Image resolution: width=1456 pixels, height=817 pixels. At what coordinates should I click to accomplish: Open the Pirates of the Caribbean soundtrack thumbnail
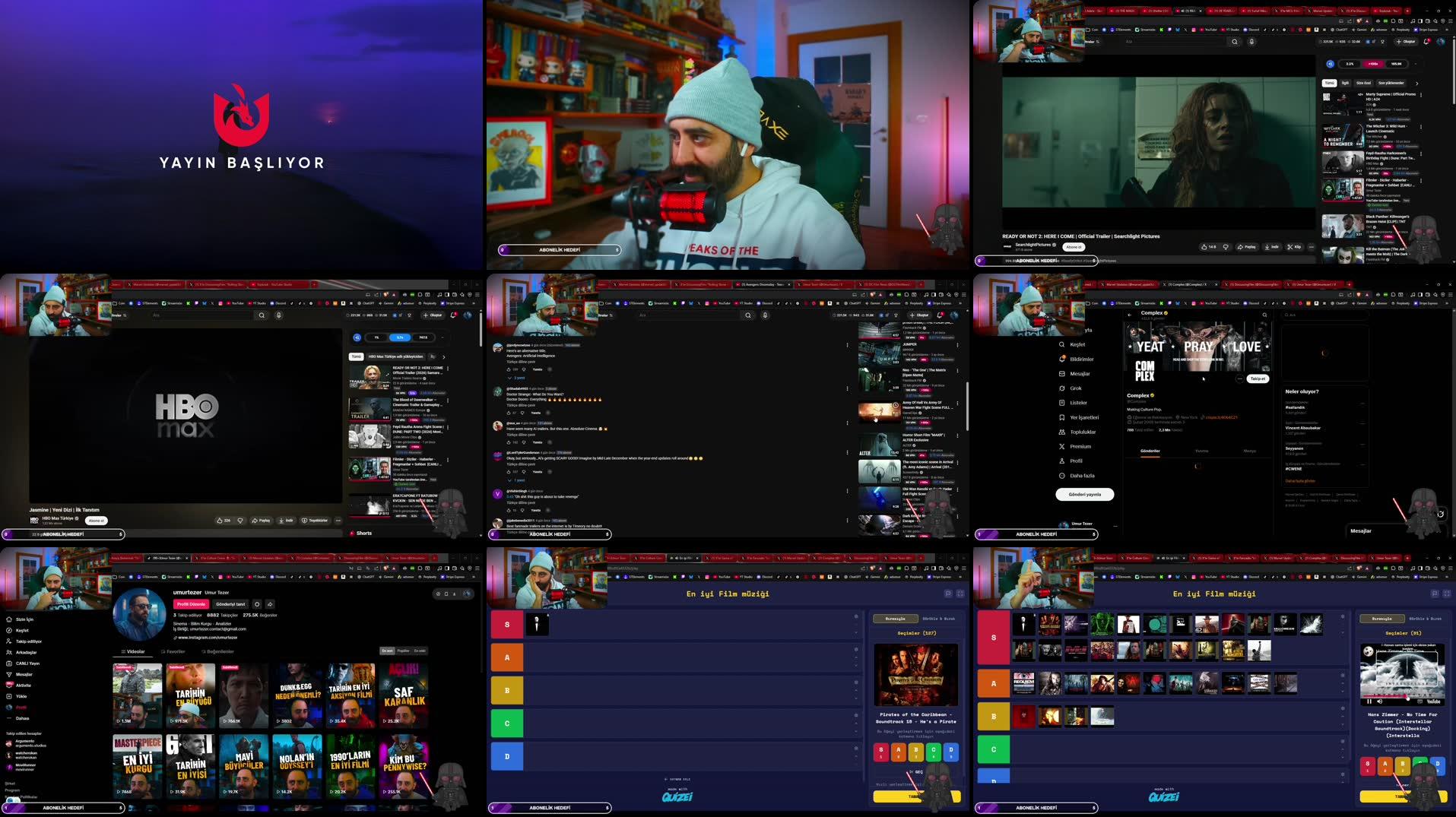tap(917, 675)
